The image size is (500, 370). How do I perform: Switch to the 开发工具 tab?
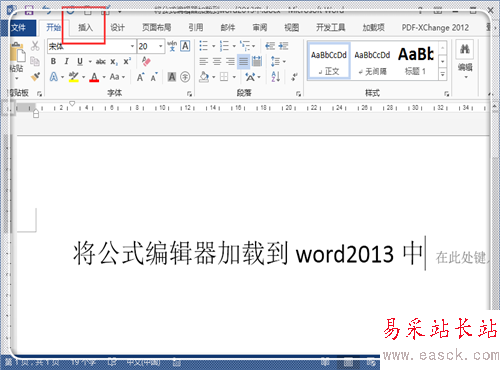(x=331, y=28)
